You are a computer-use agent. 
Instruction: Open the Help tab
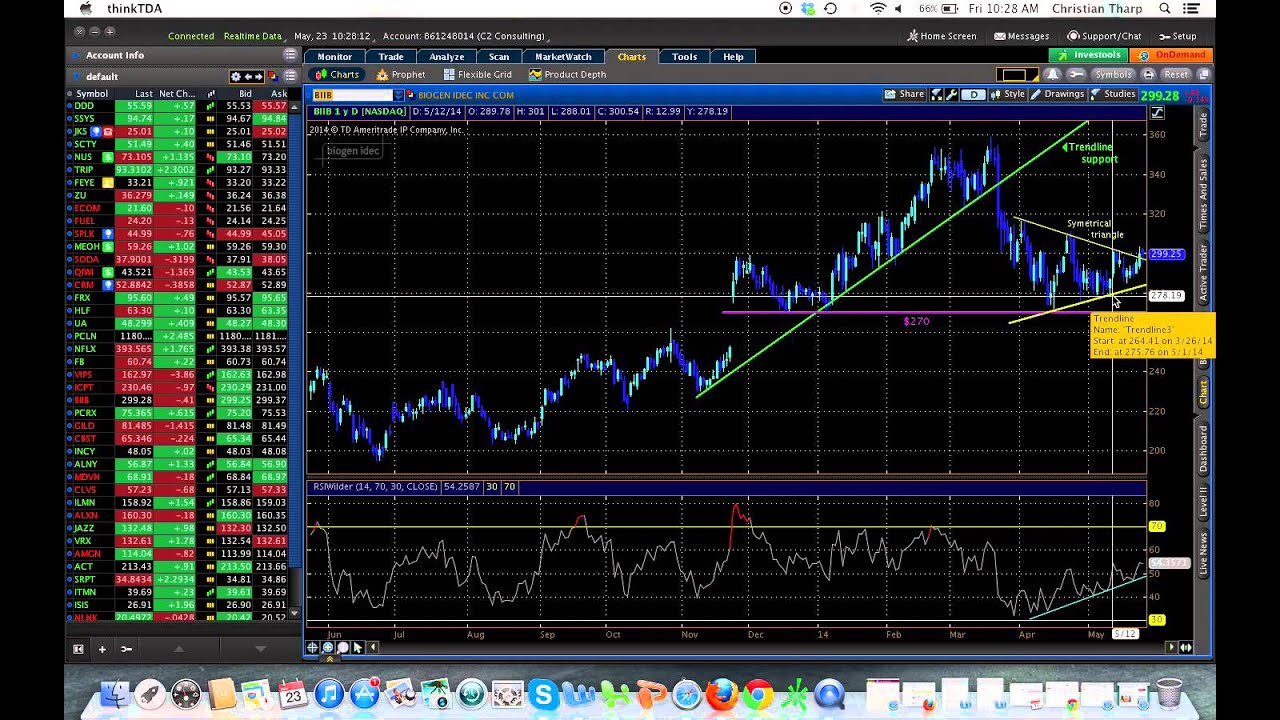click(x=733, y=56)
